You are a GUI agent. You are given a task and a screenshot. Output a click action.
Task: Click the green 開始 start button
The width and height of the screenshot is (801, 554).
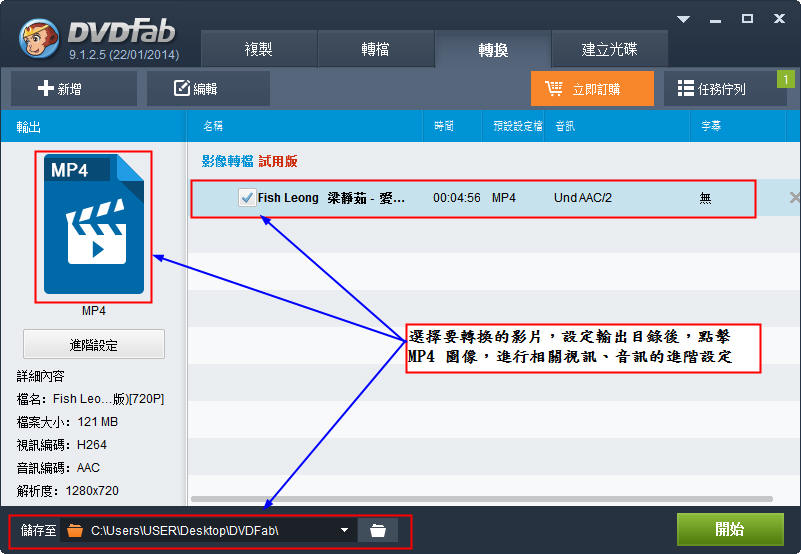coord(729,529)
